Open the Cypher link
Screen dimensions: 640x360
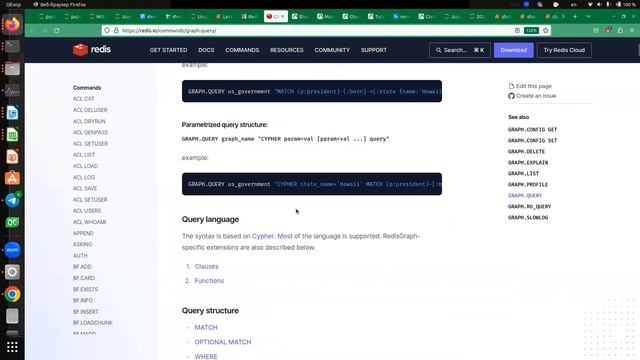pos(263,236)
